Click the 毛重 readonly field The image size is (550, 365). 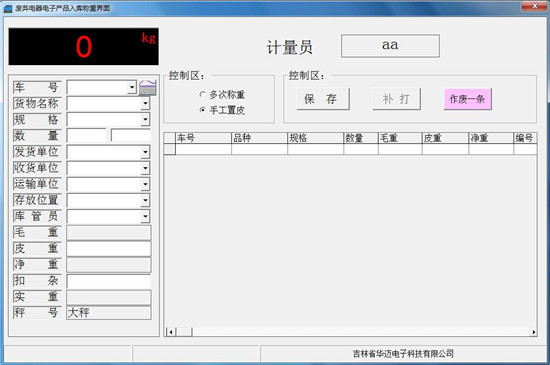click(x=109, y=232)
